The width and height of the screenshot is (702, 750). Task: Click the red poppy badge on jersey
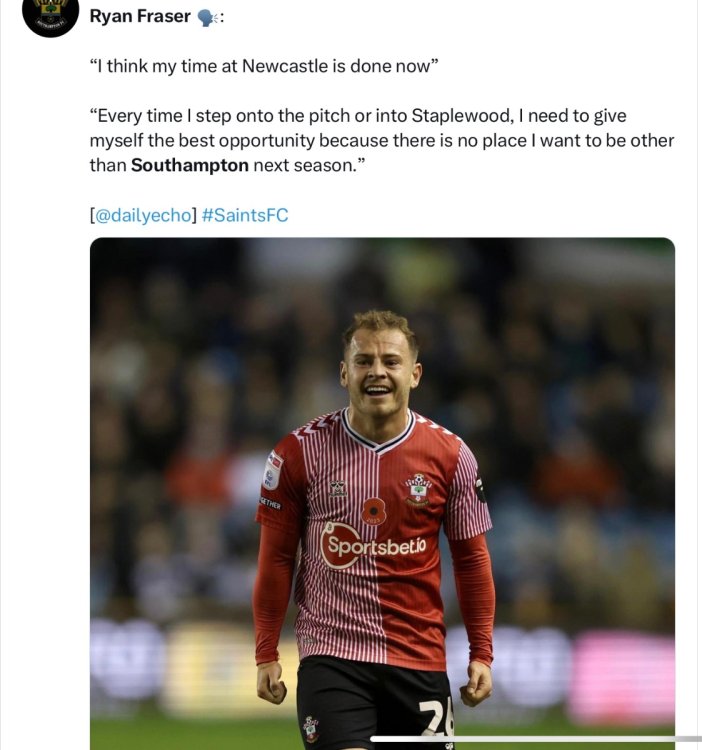(x=374, y=511)
